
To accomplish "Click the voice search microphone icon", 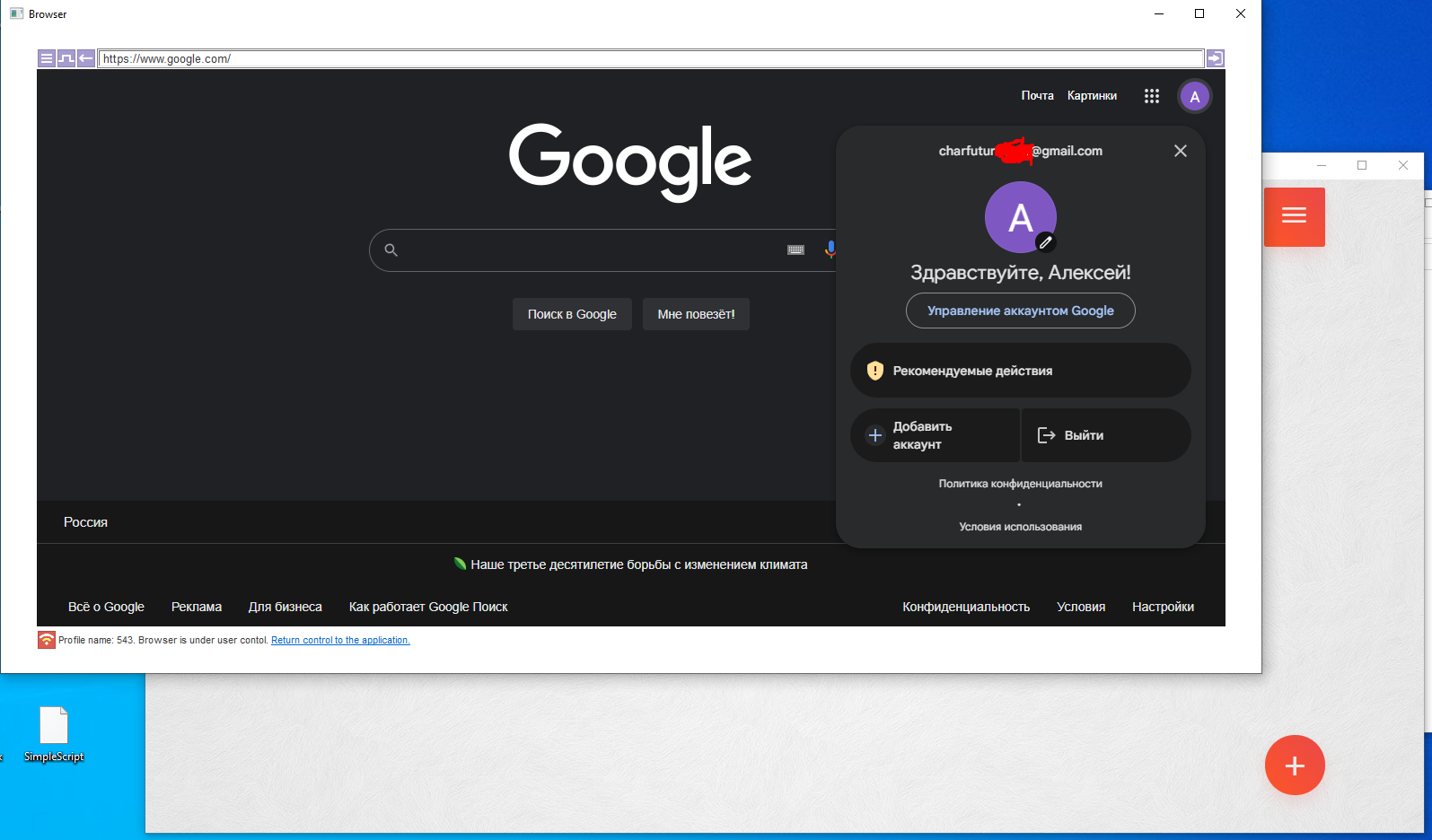I will [x=830, y=249].
